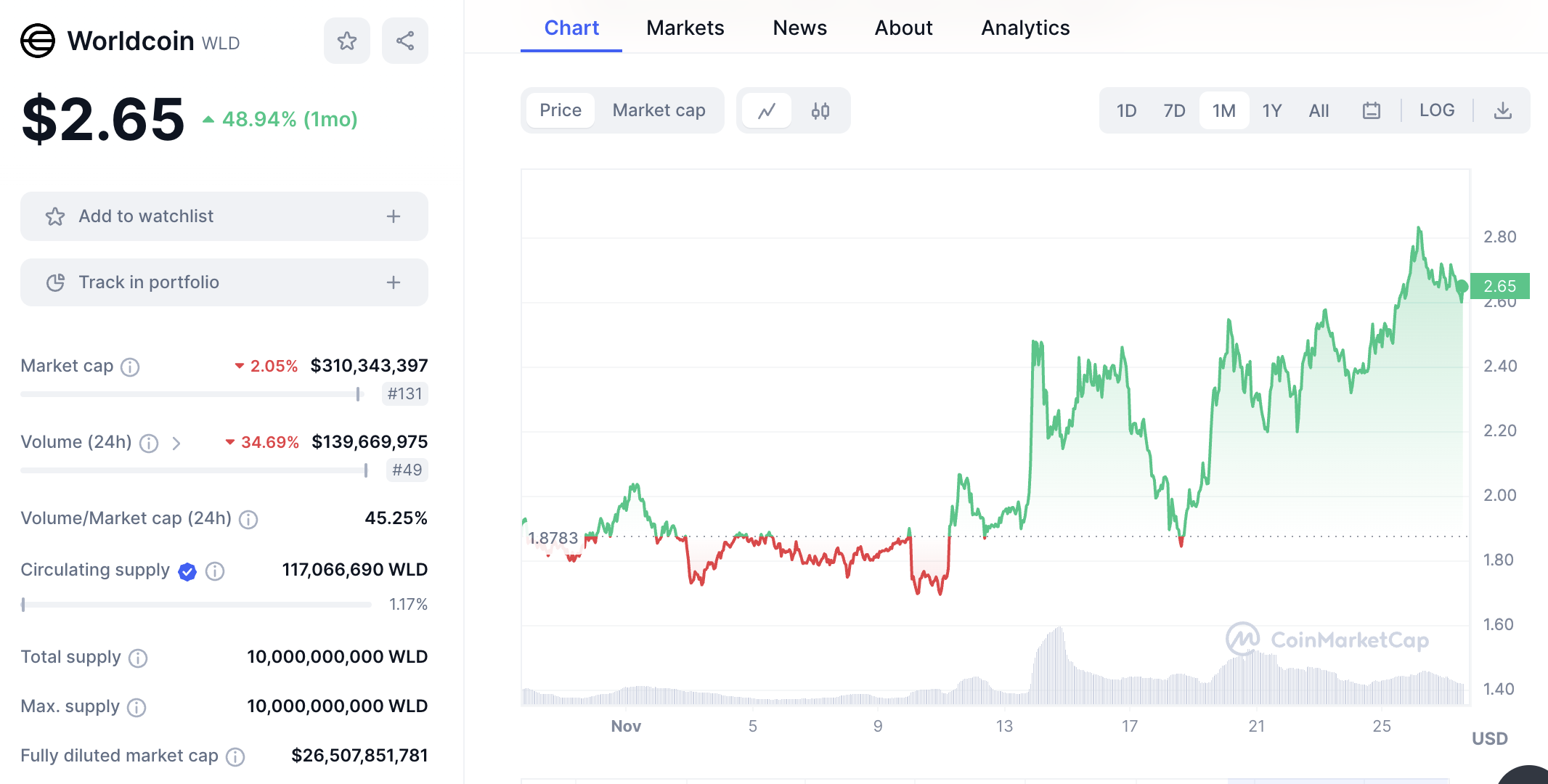This screenshot has width=1548, height=784.
Task: Download the chart data
Action: [1502, 110]
